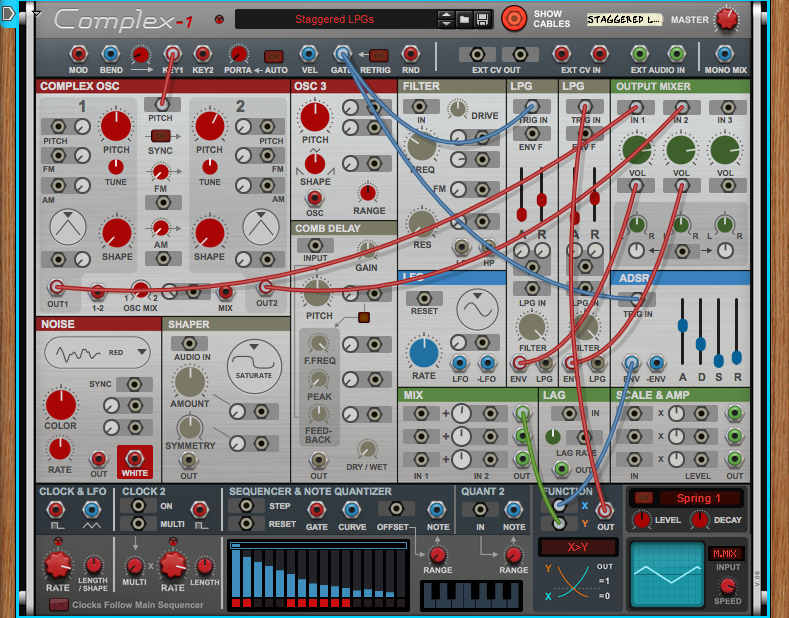
Task: Click the oscillator SYNC button
Action: [x=160, y=135]
